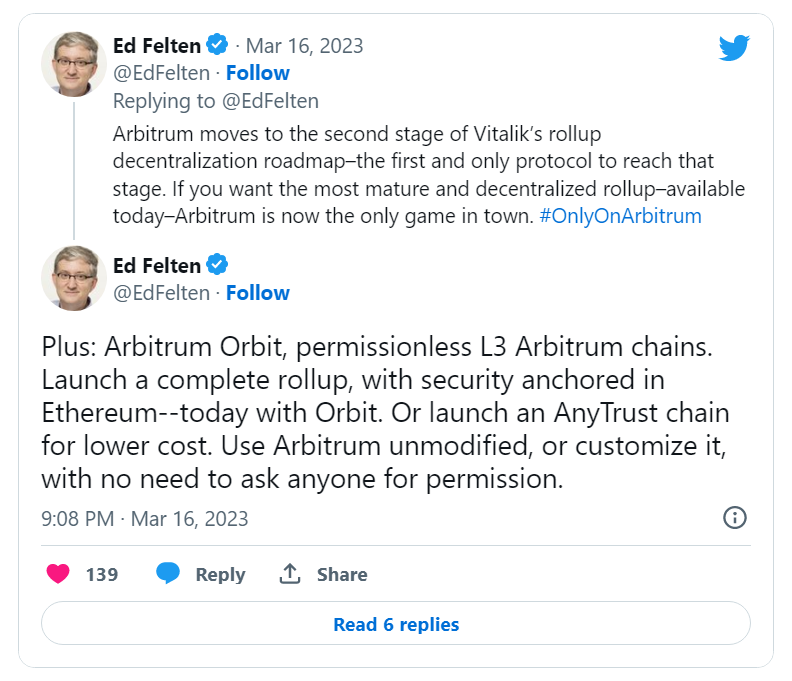This screenshot has width=792, height=681.
Task: Click the 139 likes count
Action: pos(102,574)
